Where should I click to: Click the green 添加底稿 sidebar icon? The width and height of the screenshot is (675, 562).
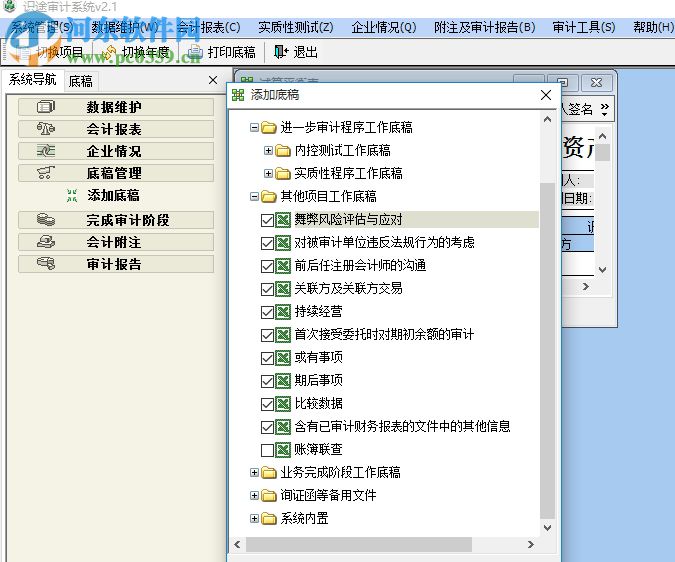point(72,195)
